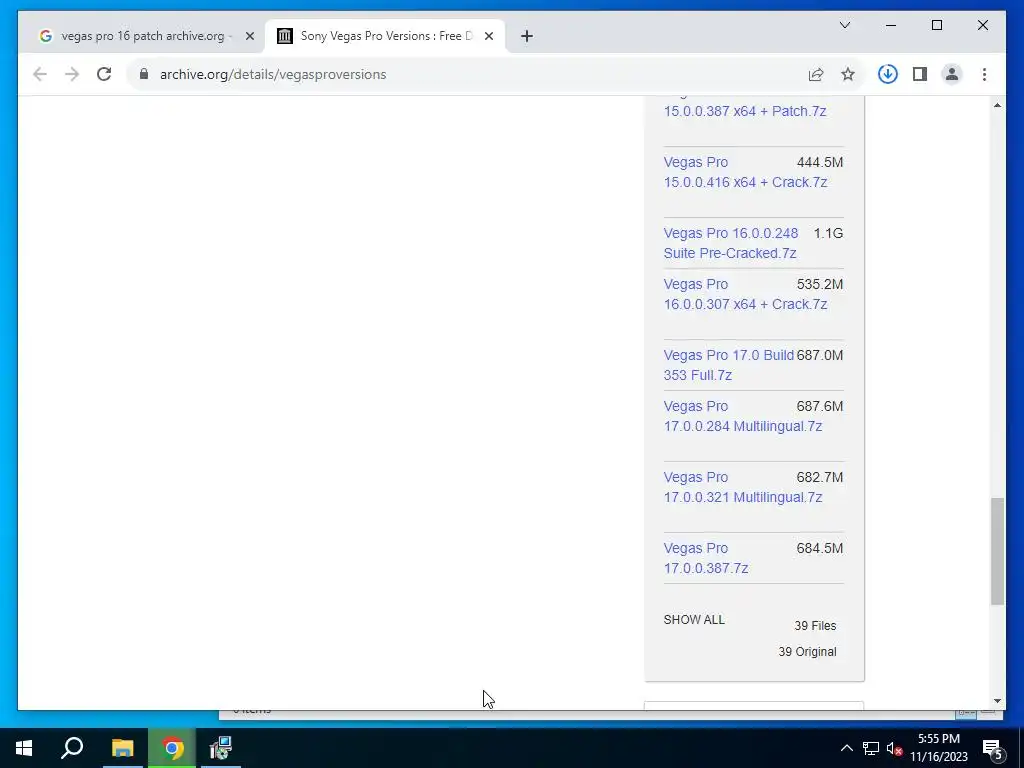This screenshot has height=768, width=1024.
Task: Open Vegas Pro 16.0.0.248 Suite Pre-Cracked.7z
Action: coord(731,243)
